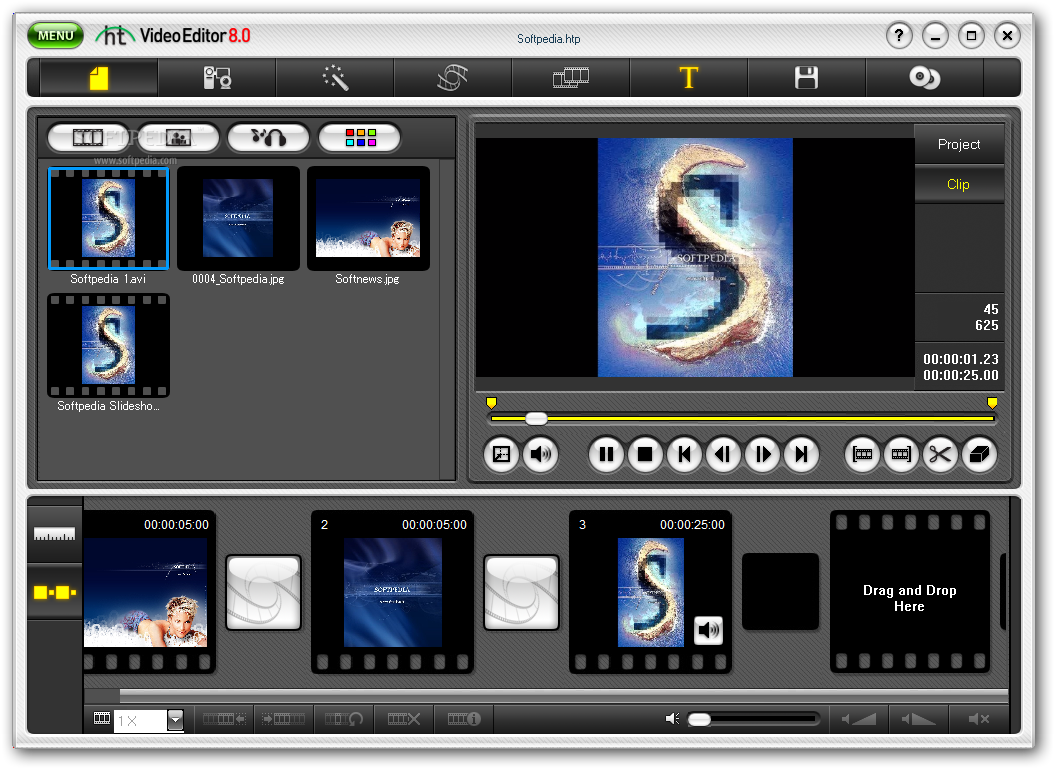Toggle full-screen preview icon

[501, 455]
